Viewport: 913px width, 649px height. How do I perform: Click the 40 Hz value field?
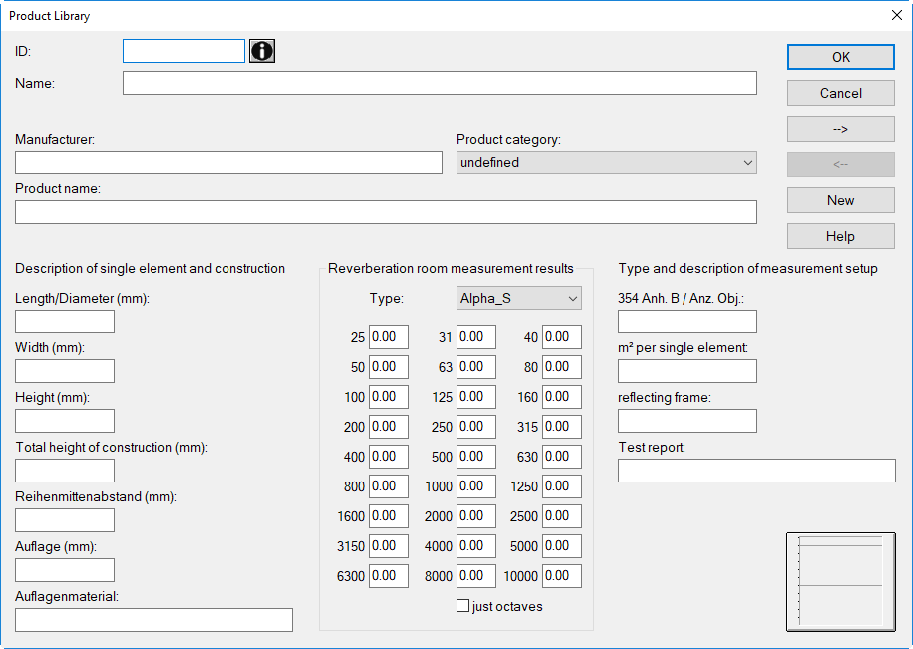(561, 337)
